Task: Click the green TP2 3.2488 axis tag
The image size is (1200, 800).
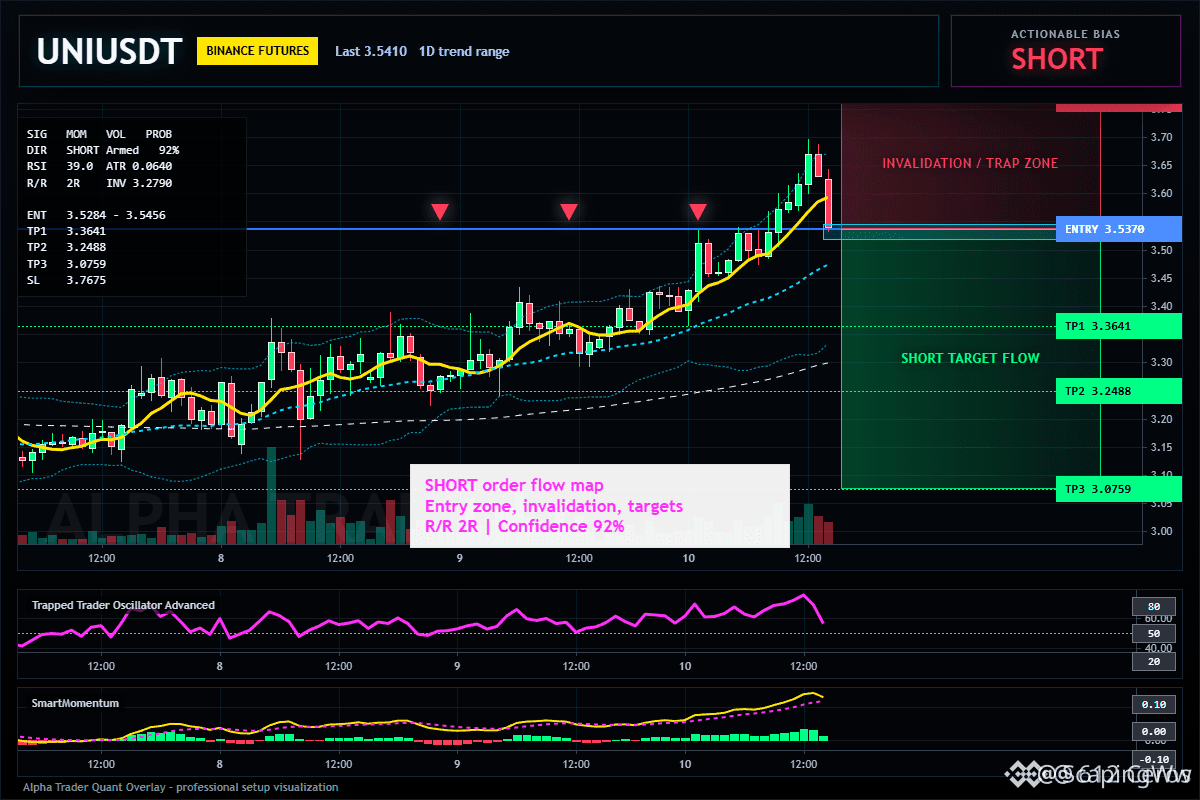Action: 1118,391
